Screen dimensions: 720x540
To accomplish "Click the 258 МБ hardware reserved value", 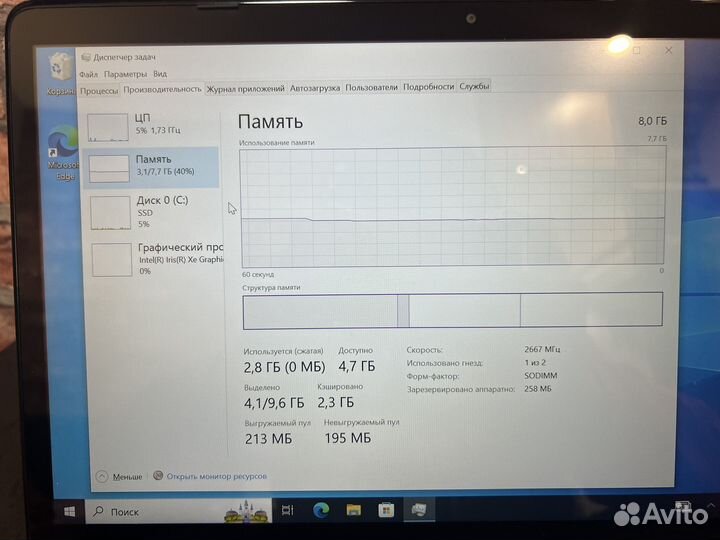I will [x=538, y=388].
